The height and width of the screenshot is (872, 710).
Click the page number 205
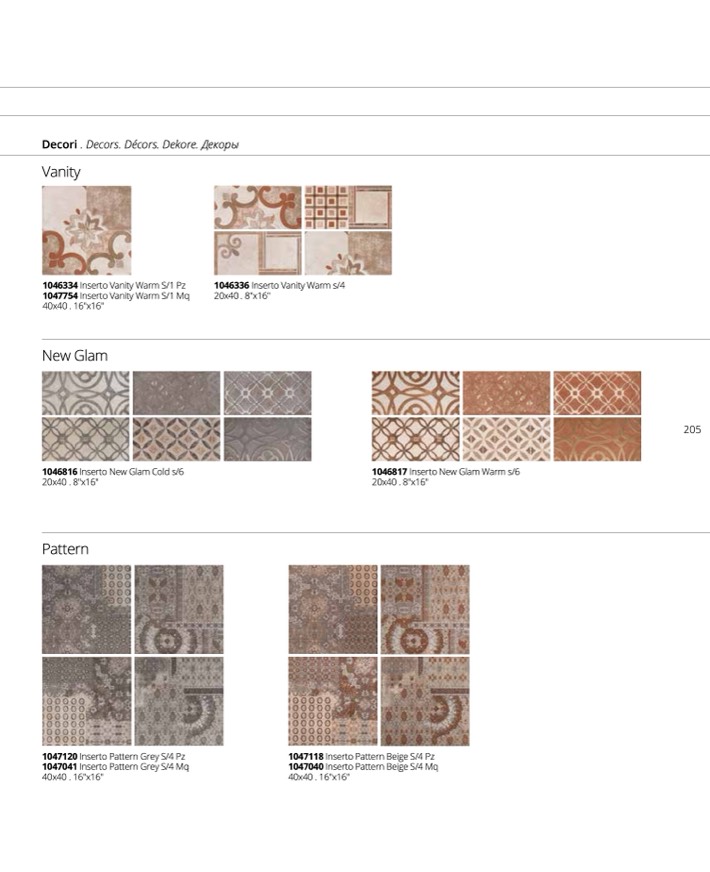point(692,430)
